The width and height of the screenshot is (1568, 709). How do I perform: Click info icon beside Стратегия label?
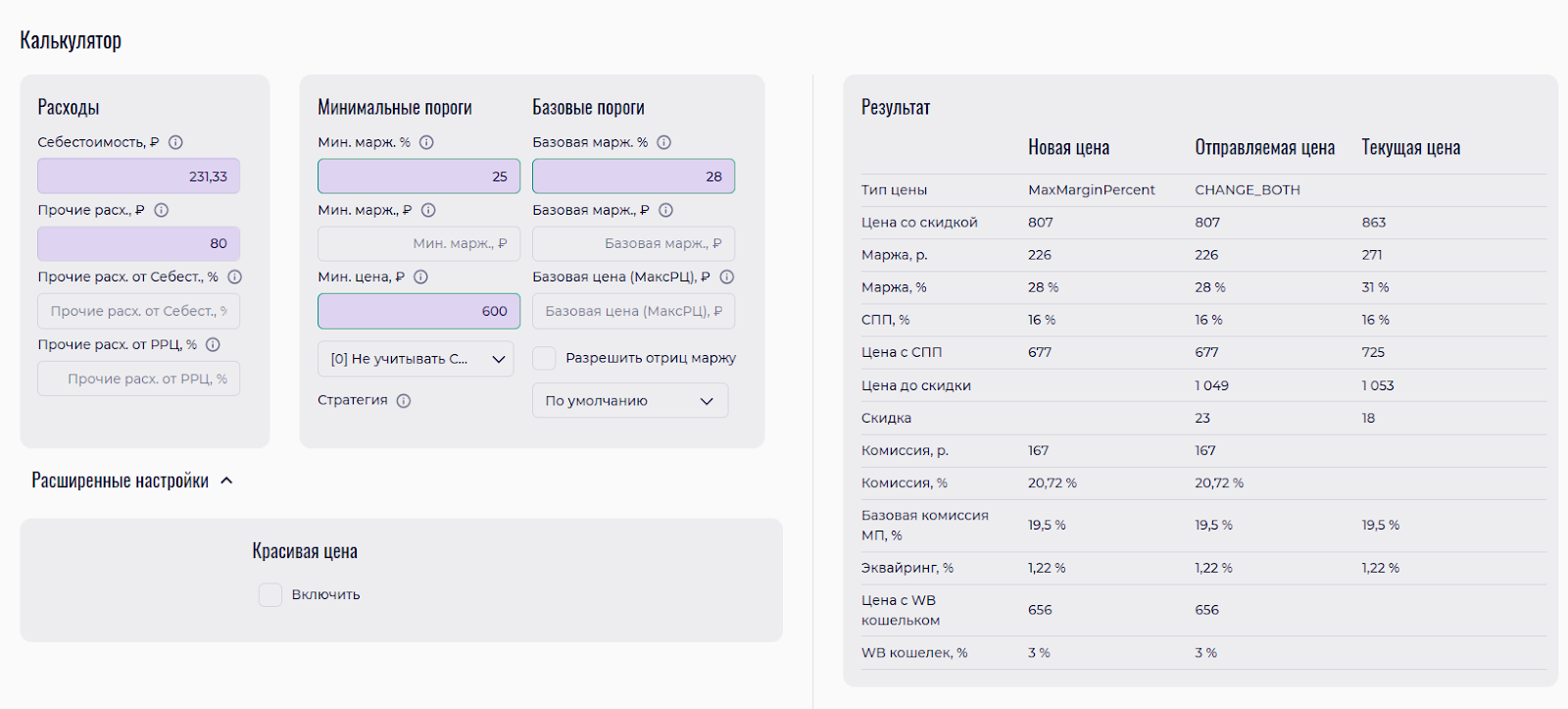(404, 400)
